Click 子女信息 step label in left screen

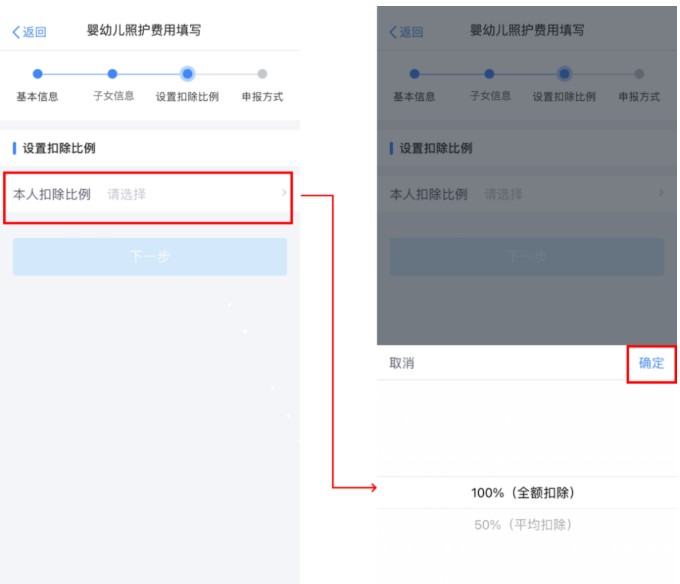[114, 96]
